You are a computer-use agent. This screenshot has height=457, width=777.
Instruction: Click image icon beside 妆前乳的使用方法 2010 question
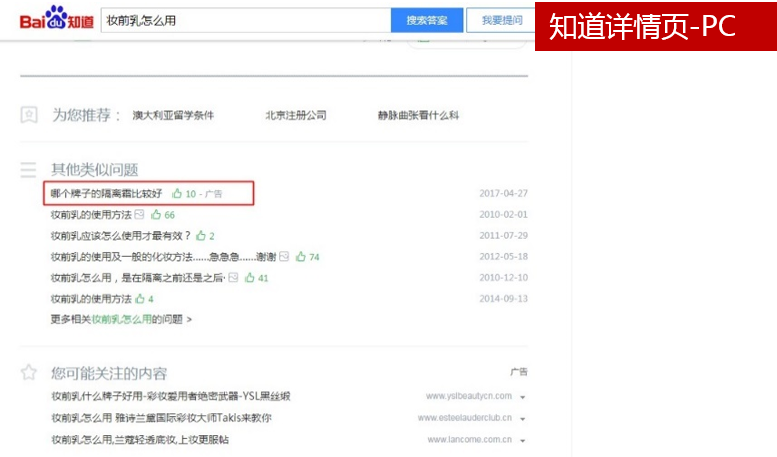point(139,214)
